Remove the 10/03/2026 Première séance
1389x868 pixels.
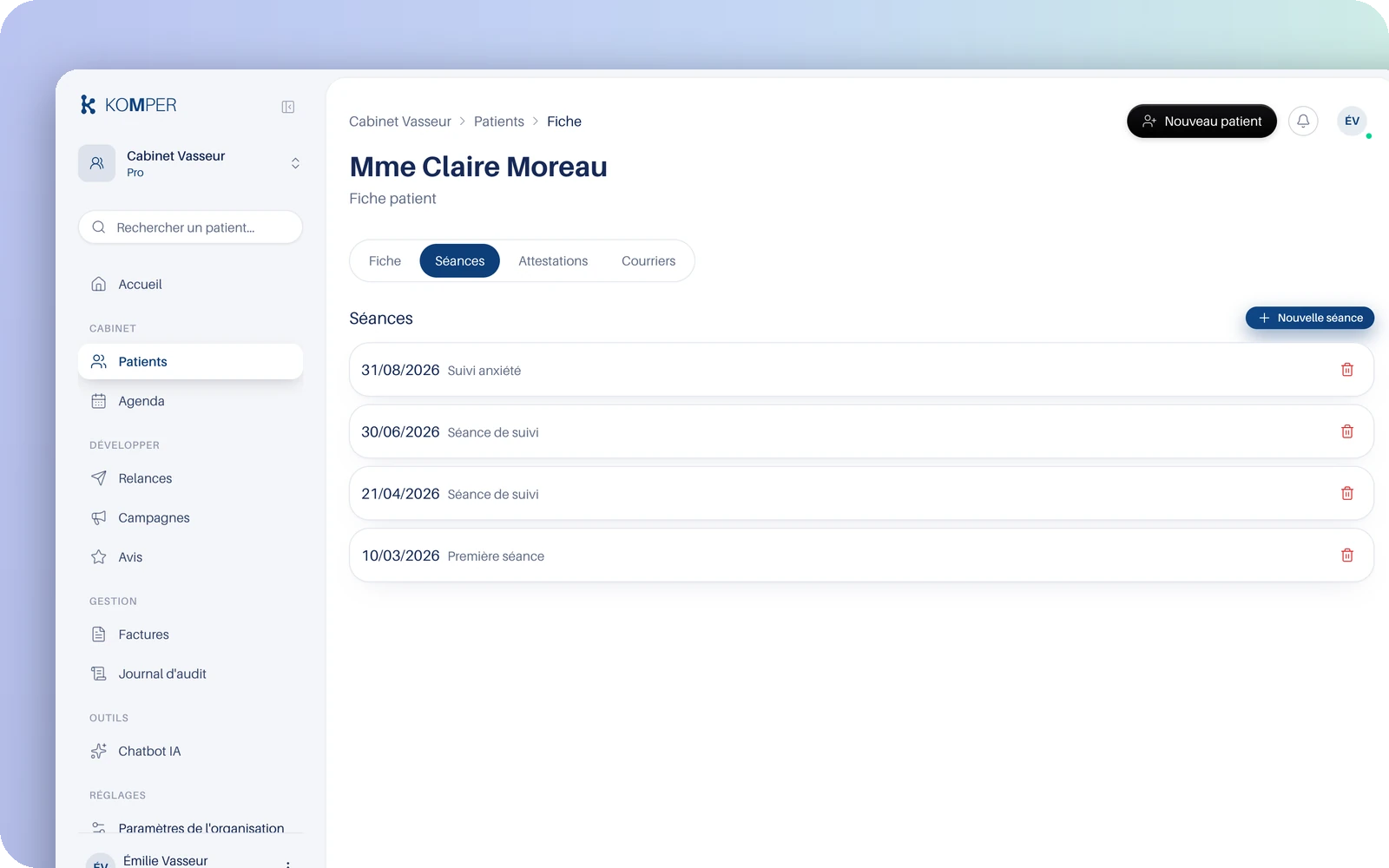coord(1347,556)
